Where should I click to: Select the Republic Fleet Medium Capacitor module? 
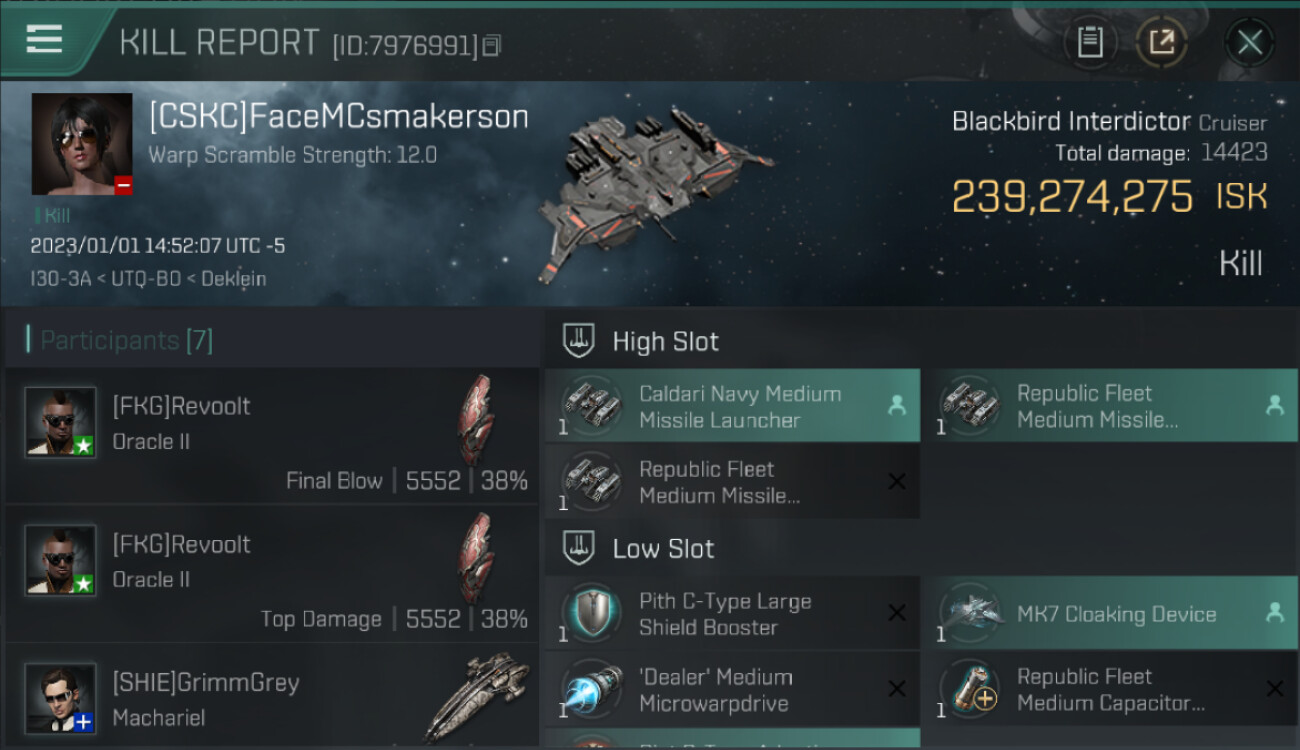point(1110,690)
